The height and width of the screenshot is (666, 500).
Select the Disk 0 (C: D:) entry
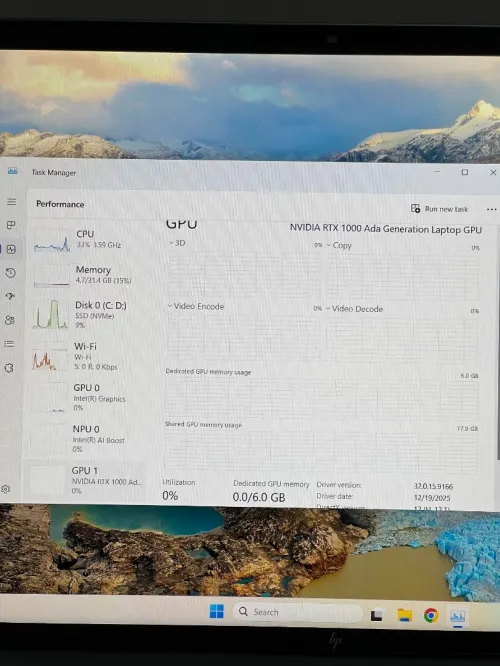87,315
